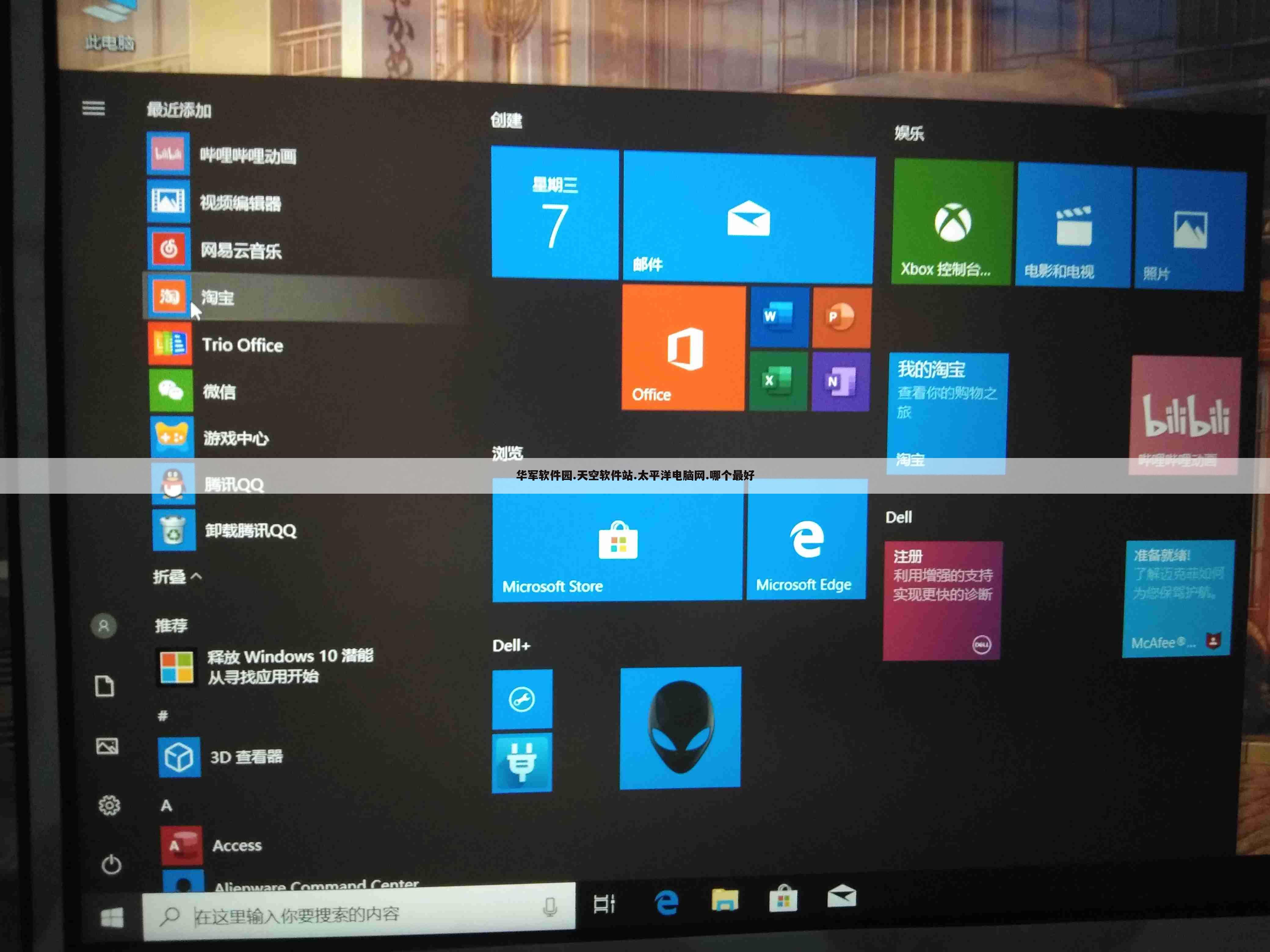Click the Dell tile group header
Viewport: 1270px width, 952px height.
pos(898,517)
